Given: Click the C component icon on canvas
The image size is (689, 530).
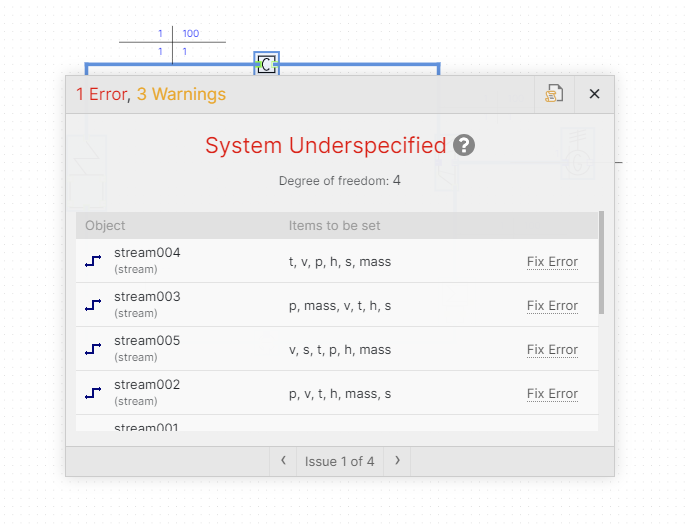Looking at the screenshot, I should pyautogui.click(x=266, y=64).
